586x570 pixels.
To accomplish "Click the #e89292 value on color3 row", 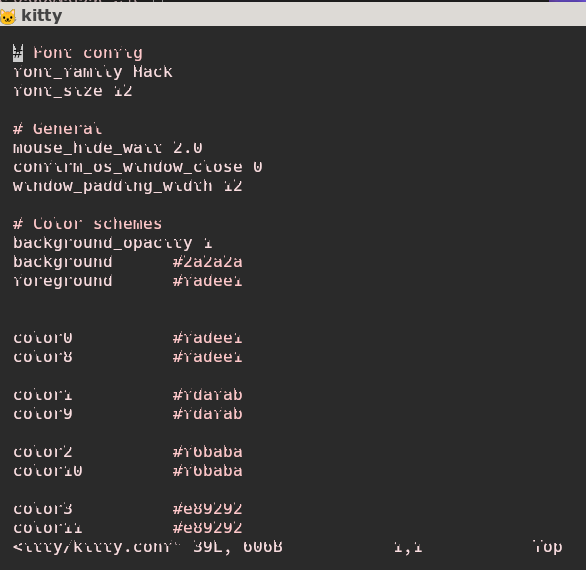I will coord(207,509).
